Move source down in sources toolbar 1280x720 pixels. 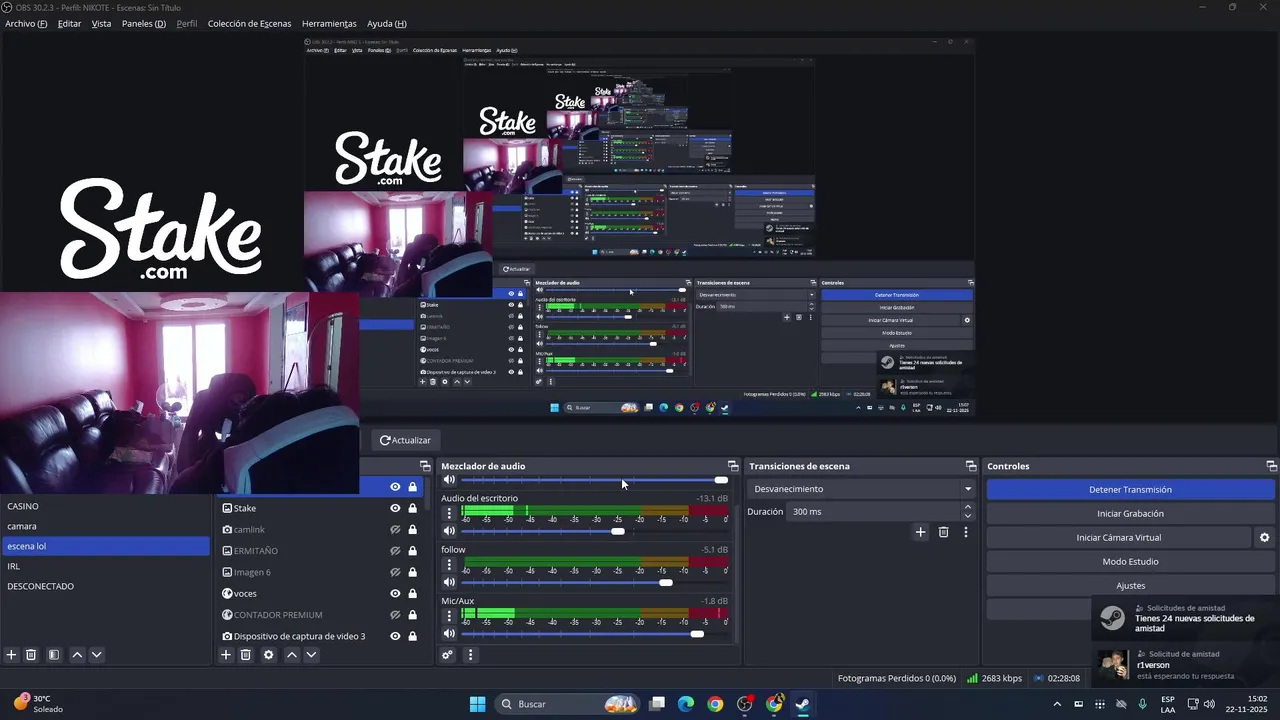pyautogui.click(x=311, y=655)
